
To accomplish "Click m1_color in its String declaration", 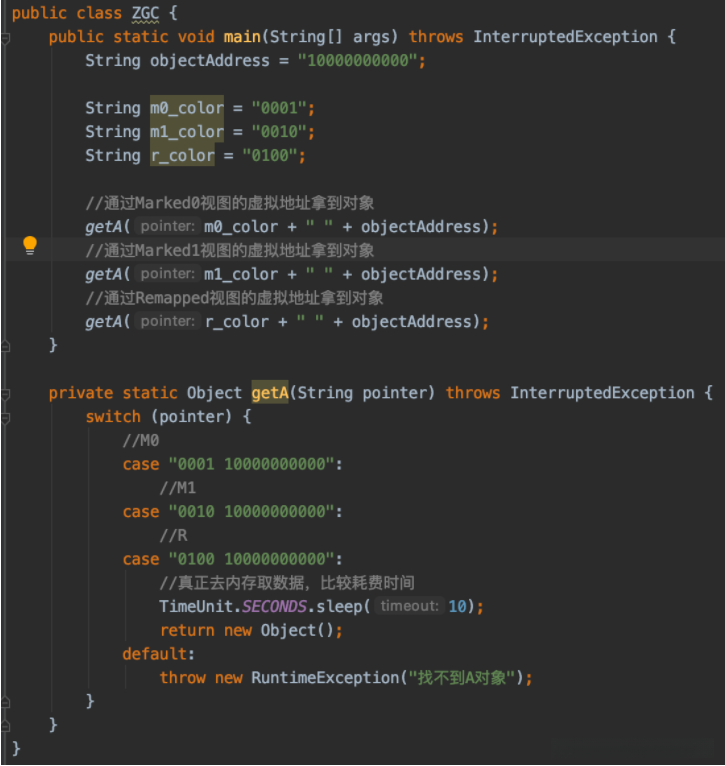I will coord(187,132).
